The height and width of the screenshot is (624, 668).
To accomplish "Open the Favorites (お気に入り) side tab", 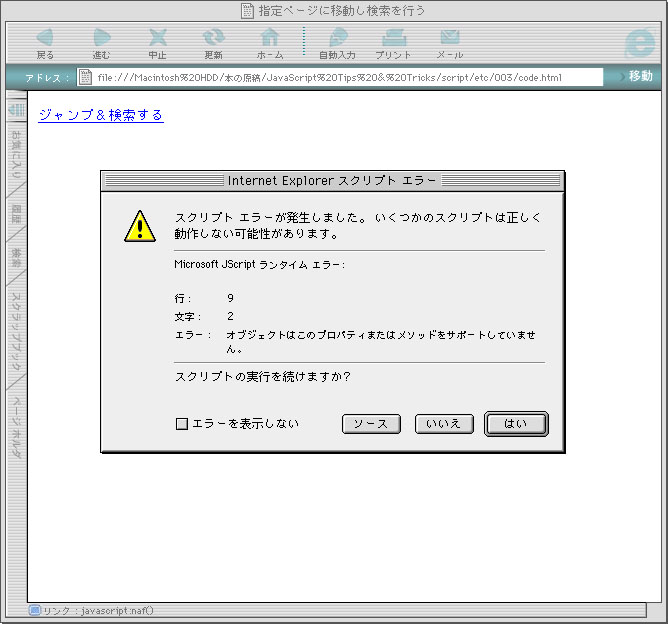I will 16,154.
